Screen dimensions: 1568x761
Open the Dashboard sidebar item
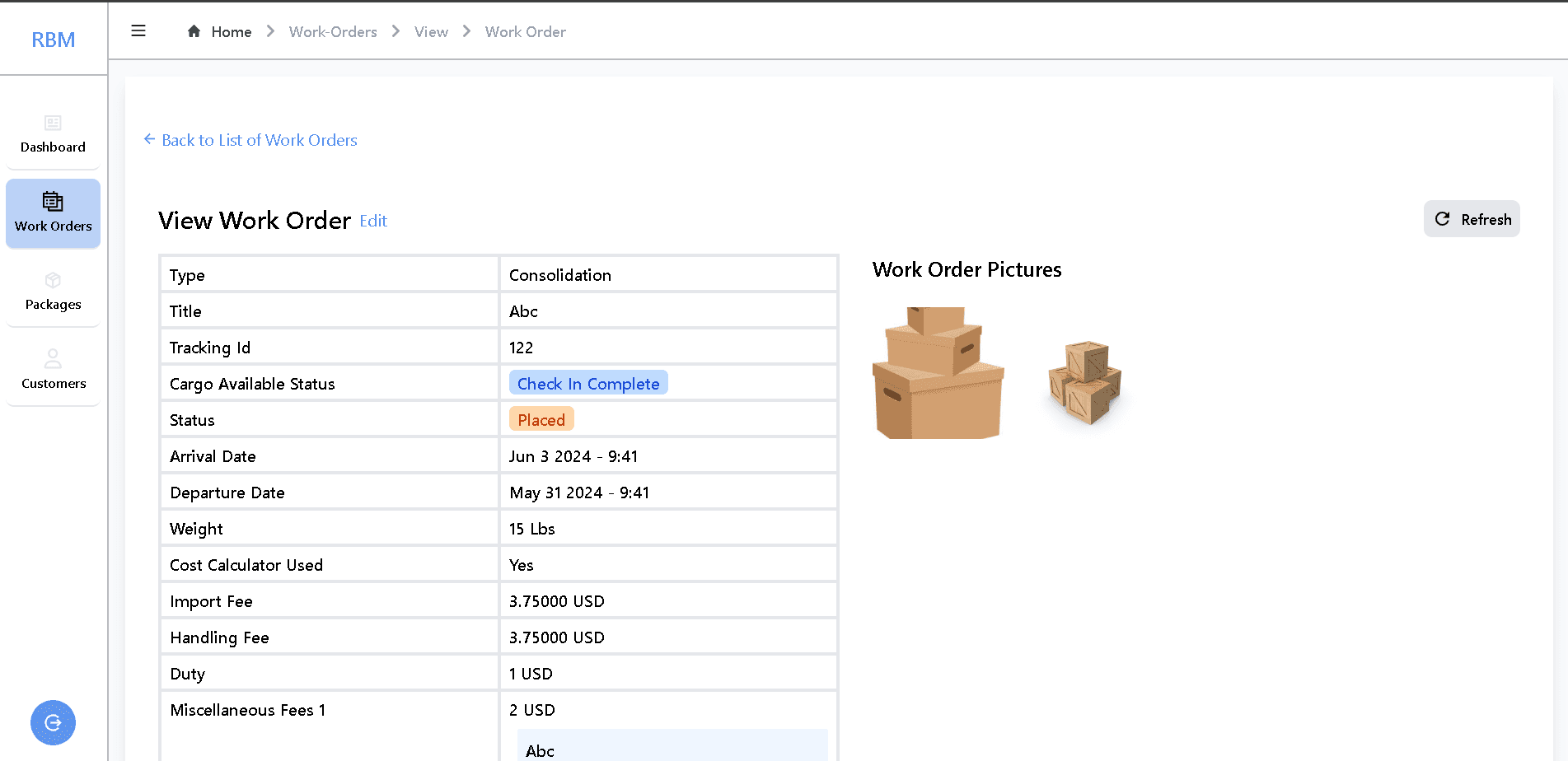(x=53, y=134)
